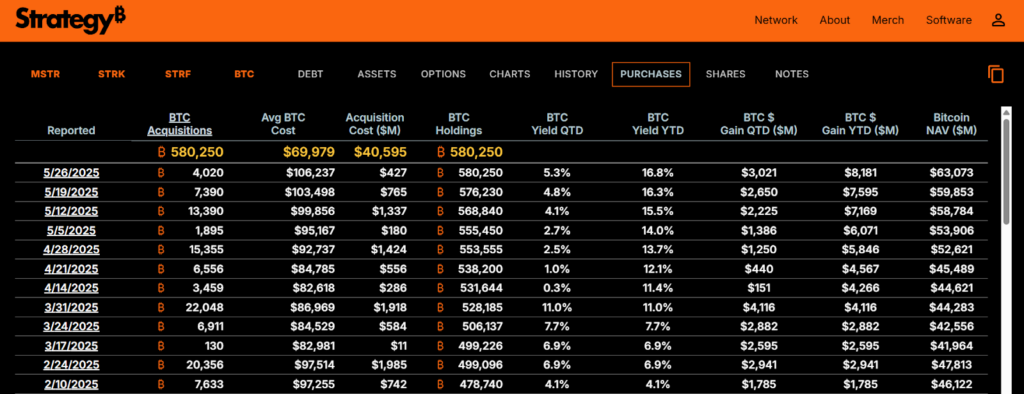1024x394 pixels.
Task: Select the PURCHASES tab
Action: 650,74
